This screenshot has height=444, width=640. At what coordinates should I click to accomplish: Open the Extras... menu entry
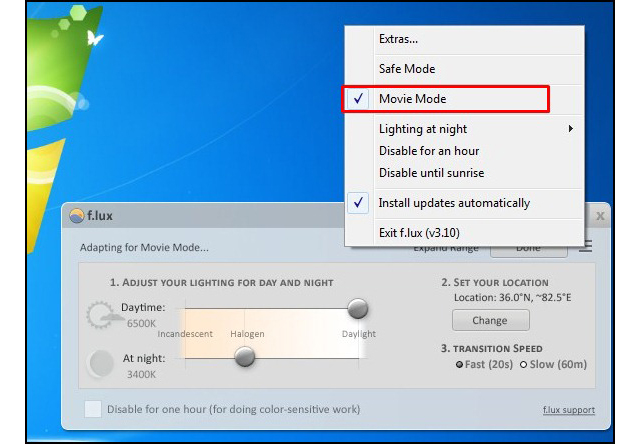tap(464, 39)
